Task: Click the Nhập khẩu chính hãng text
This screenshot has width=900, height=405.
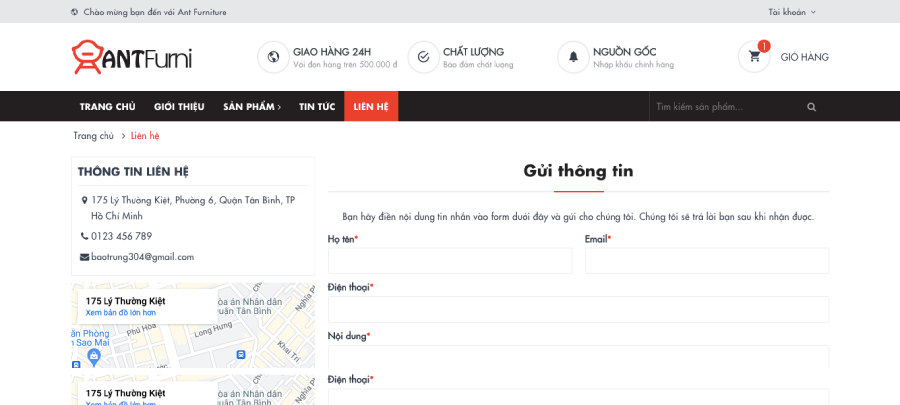Action: point(634,65)
